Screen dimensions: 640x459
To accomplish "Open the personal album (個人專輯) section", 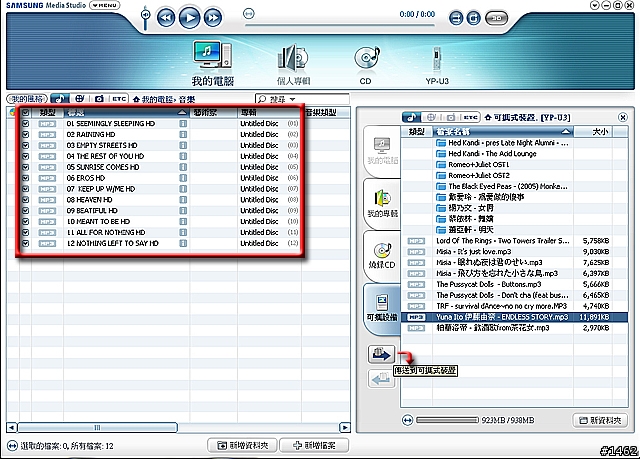I will pos(293,64).
